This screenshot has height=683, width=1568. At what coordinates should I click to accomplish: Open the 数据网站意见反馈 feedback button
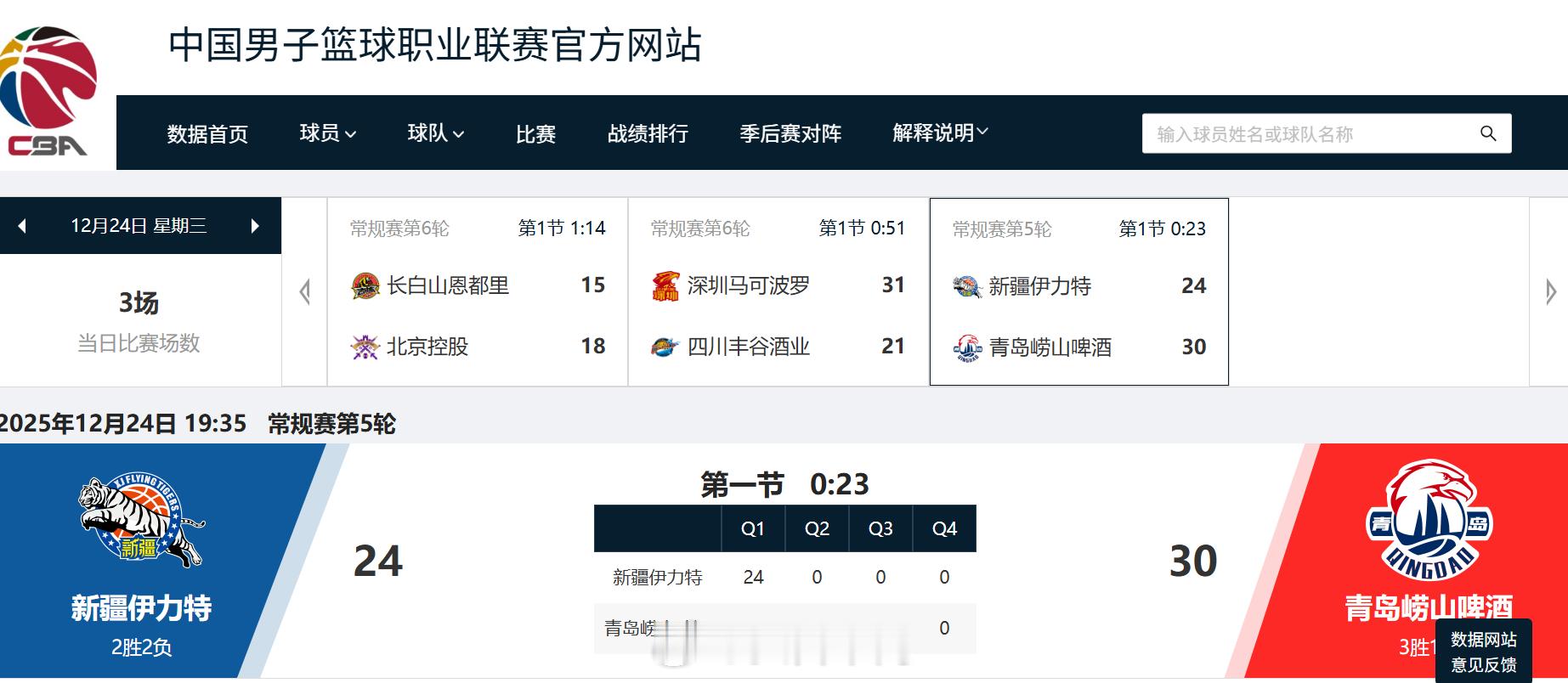1483,652
